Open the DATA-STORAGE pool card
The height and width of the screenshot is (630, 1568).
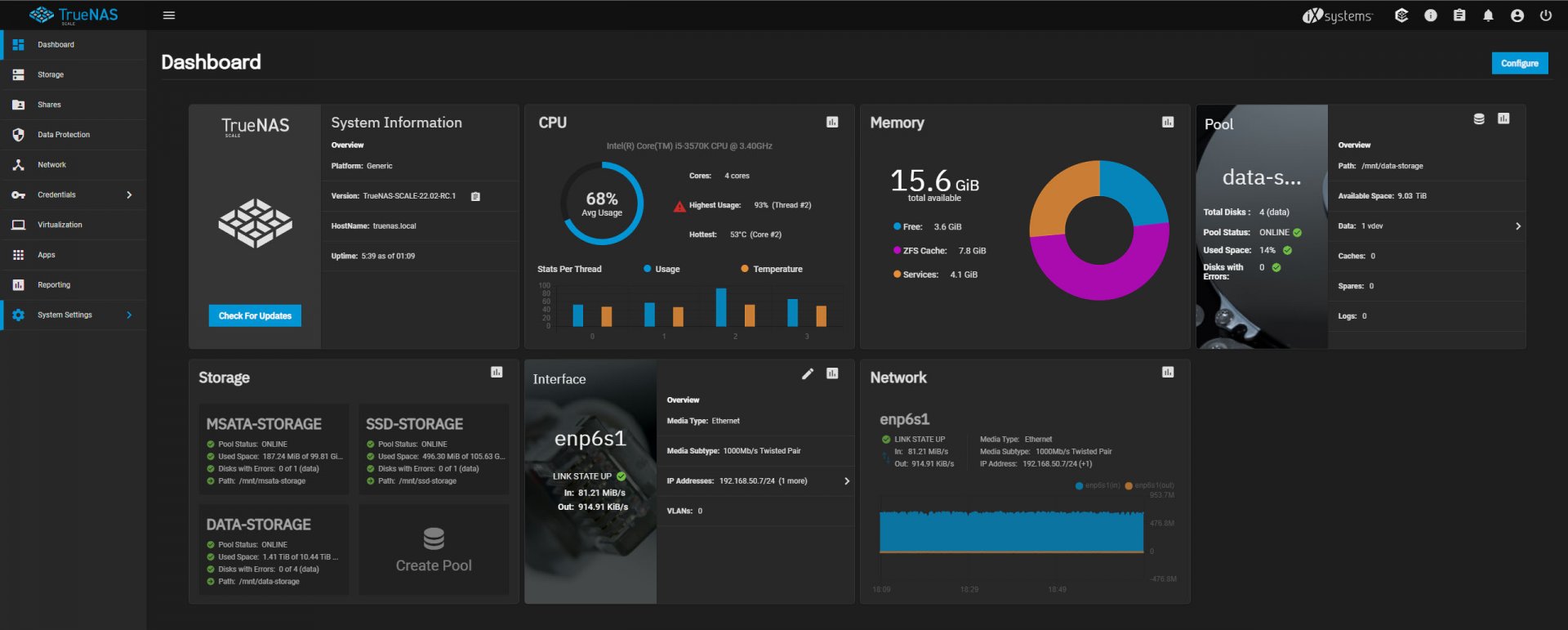click(274, 550)
